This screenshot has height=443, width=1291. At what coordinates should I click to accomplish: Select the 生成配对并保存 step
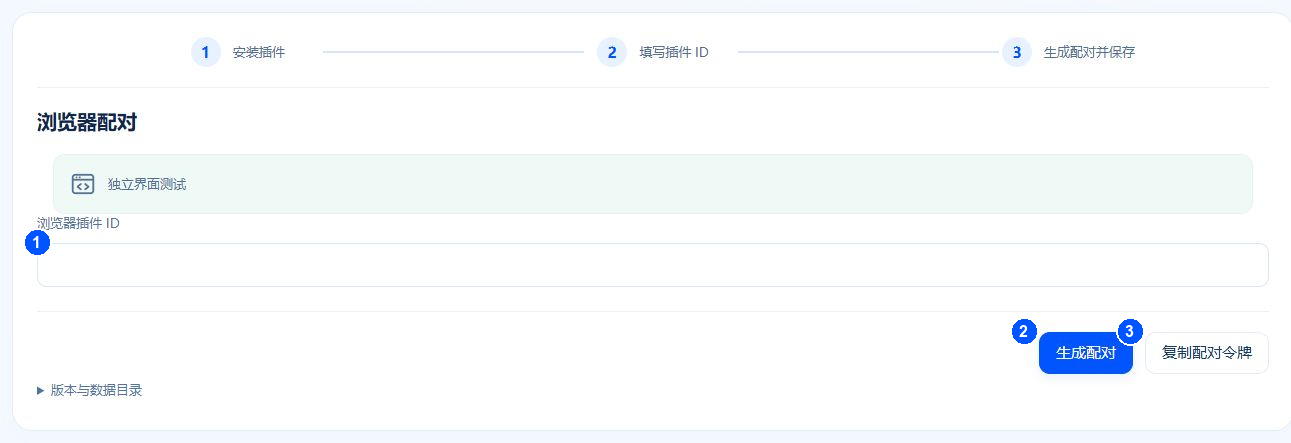click(1069, 52)
